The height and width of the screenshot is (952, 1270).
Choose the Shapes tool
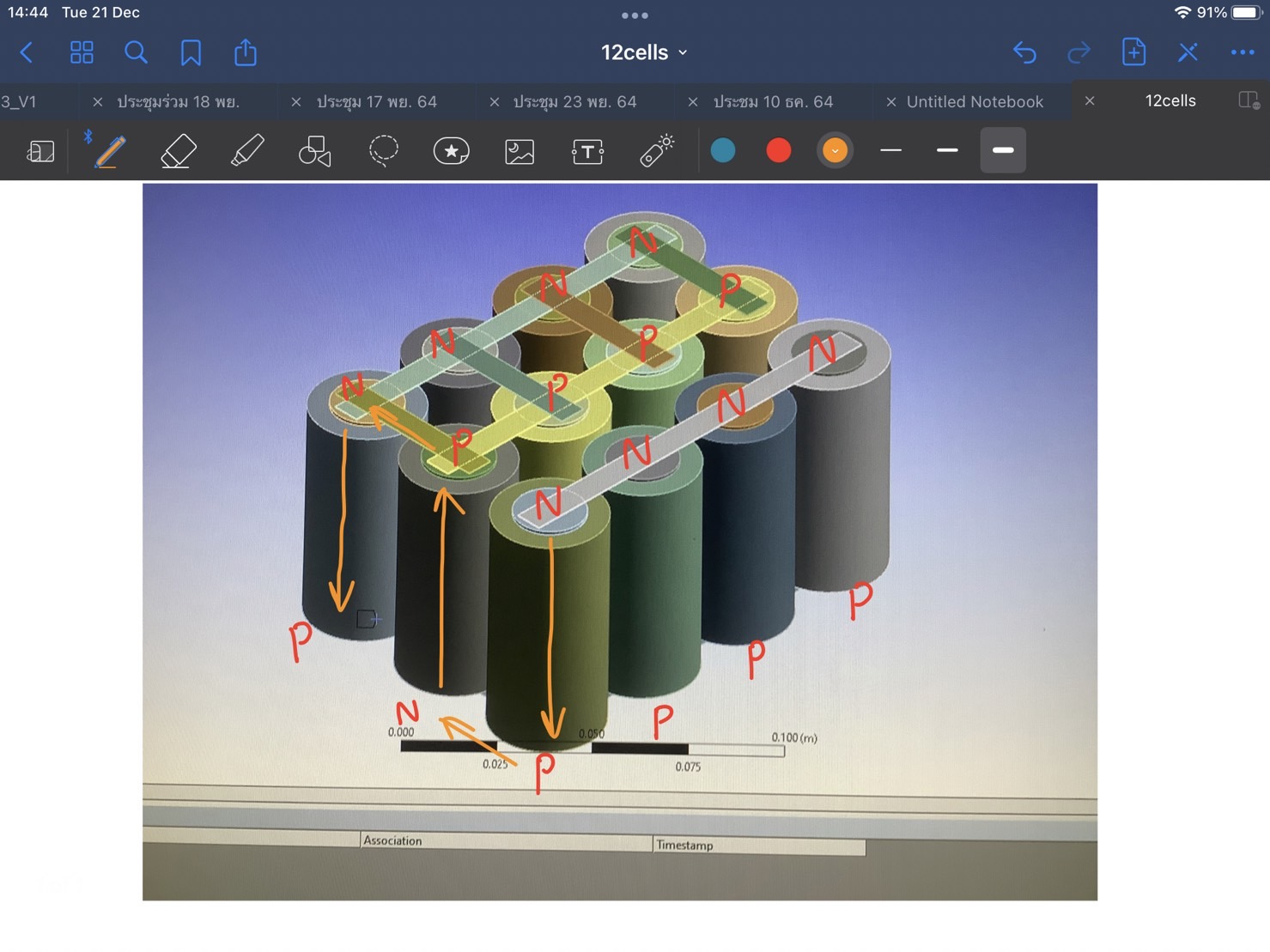(314, 151)
